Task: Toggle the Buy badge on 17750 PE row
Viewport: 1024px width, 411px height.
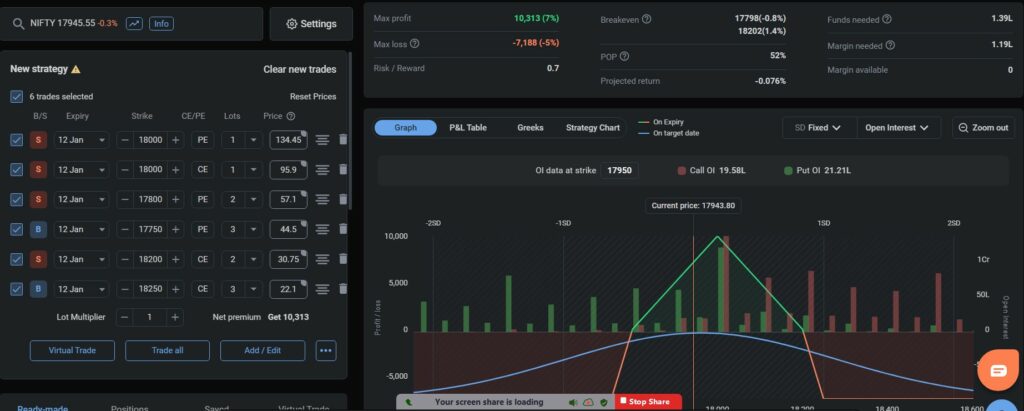Action: (x=38, y=229)
